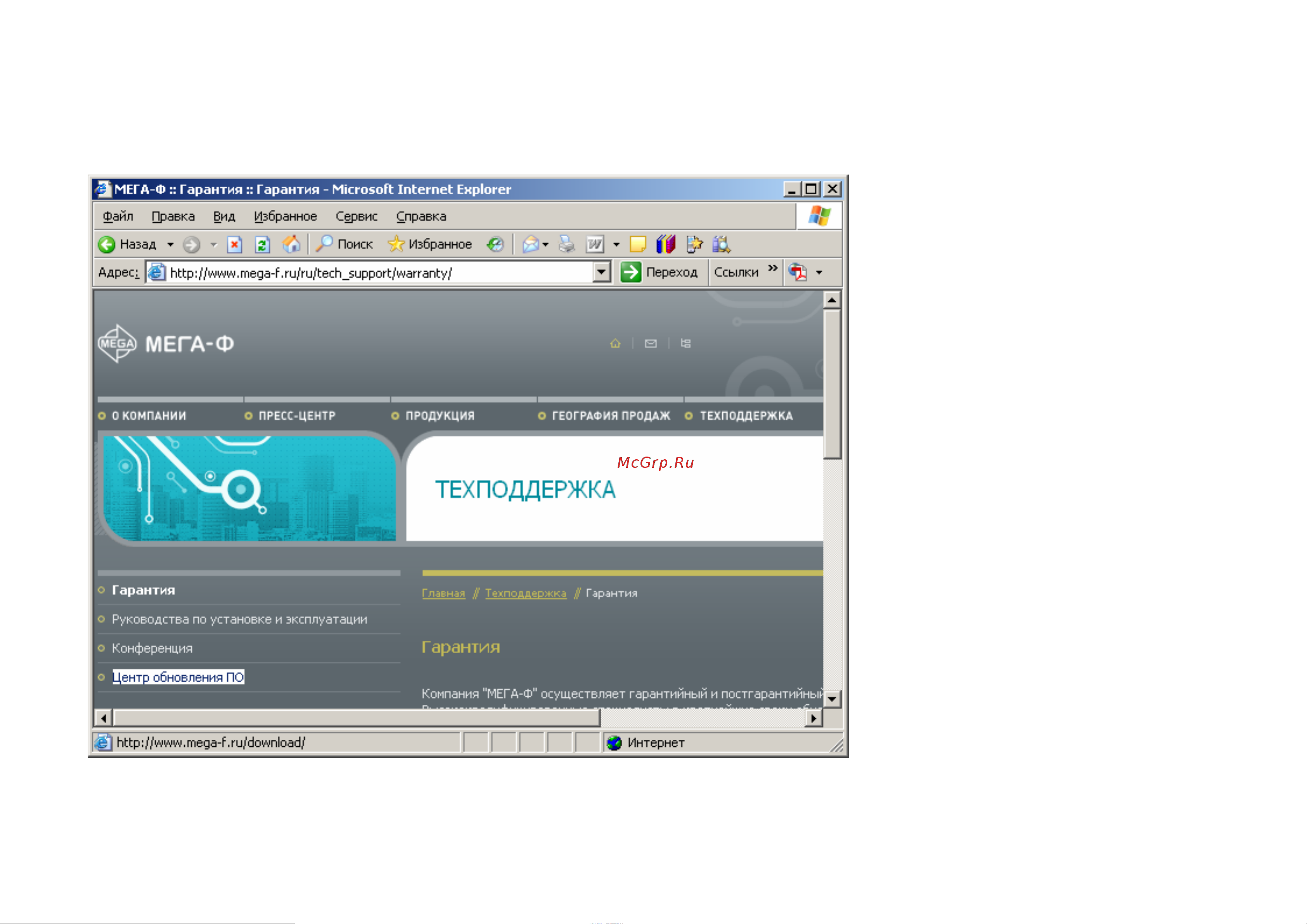This screenshot has height=924, width=1307.
Task: Open the Справка menu
Action: [421, 216]
